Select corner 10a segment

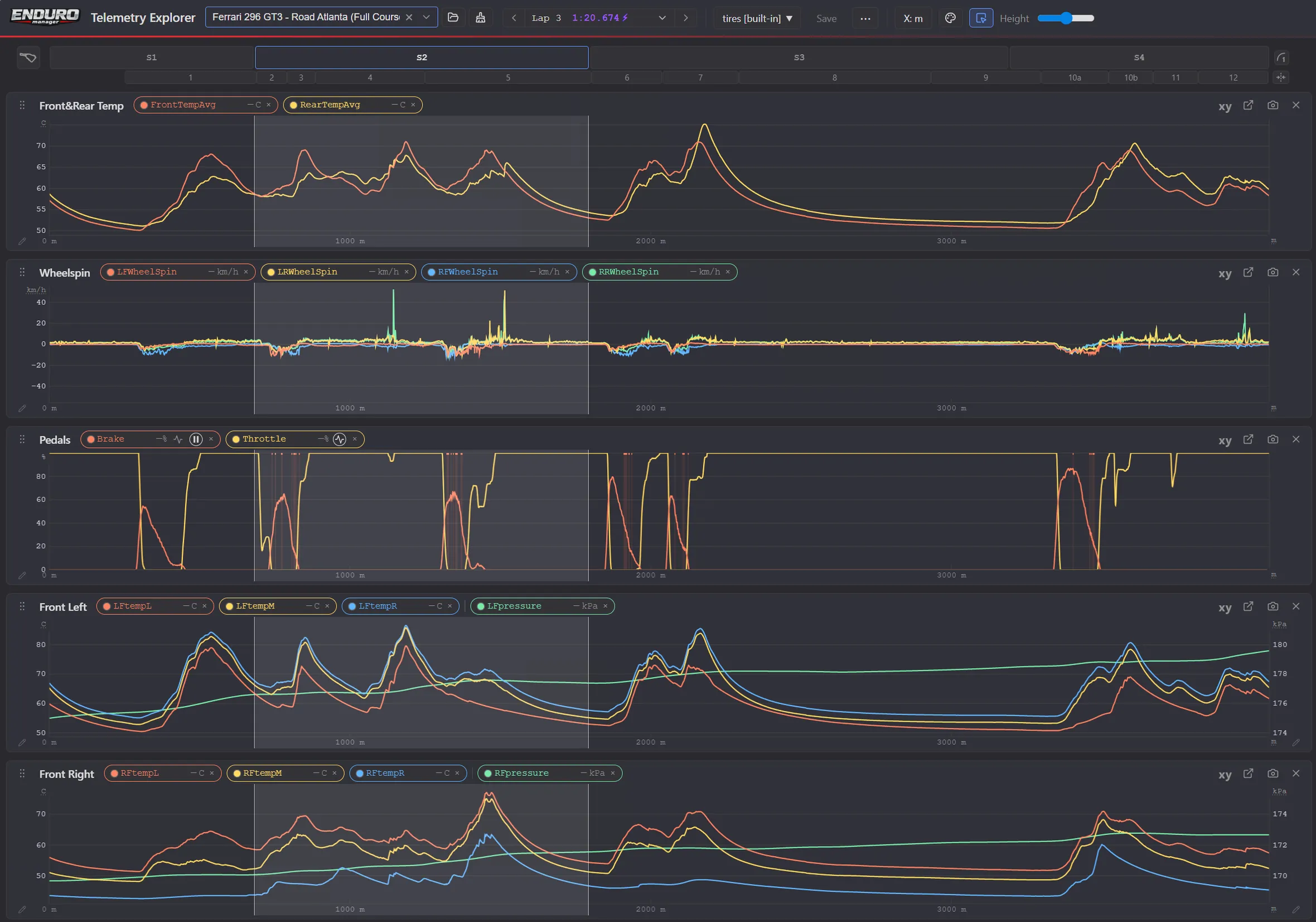[x=1075, y=78]
